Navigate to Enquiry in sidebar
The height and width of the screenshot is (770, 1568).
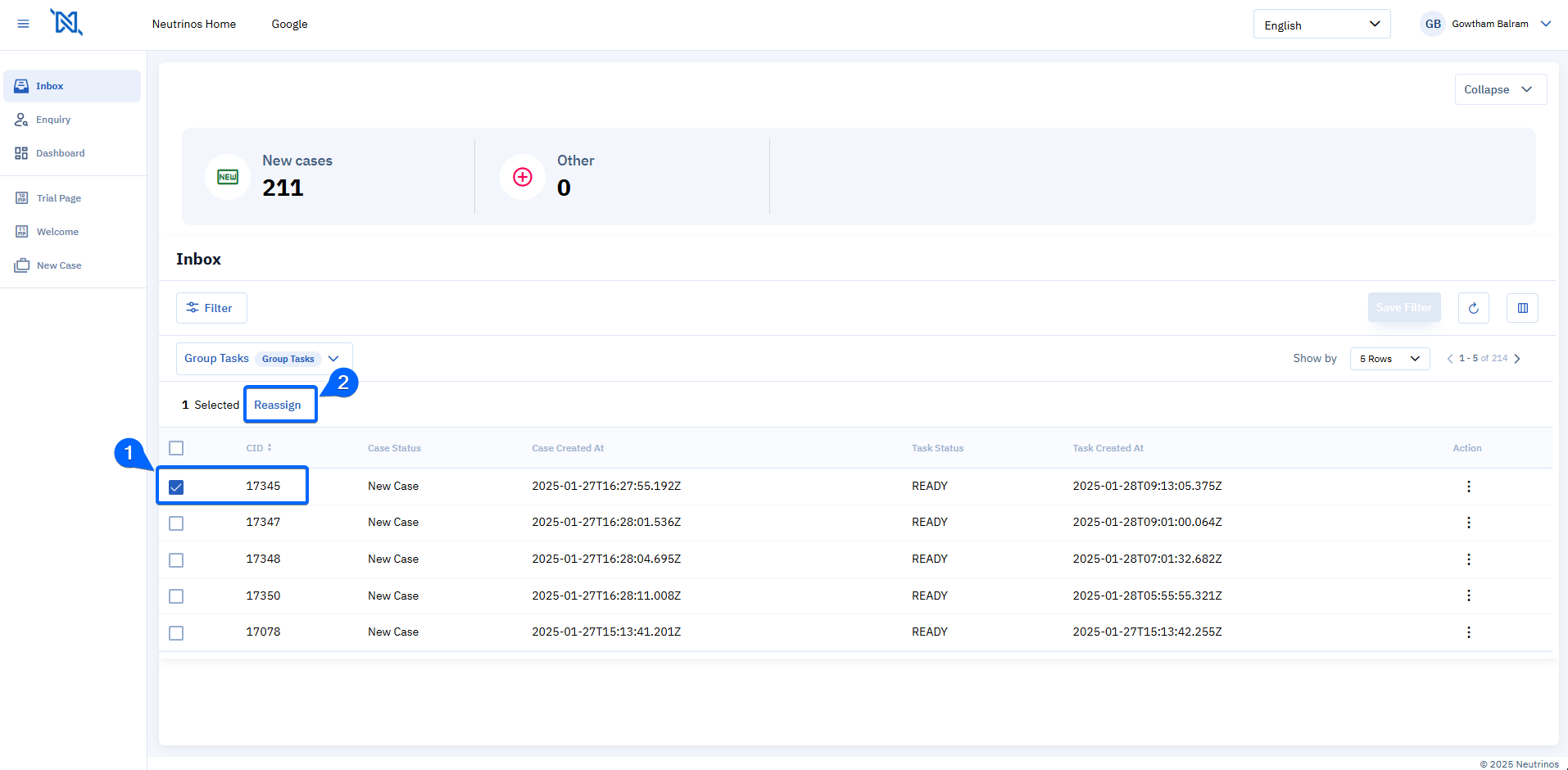click(53, 120)
